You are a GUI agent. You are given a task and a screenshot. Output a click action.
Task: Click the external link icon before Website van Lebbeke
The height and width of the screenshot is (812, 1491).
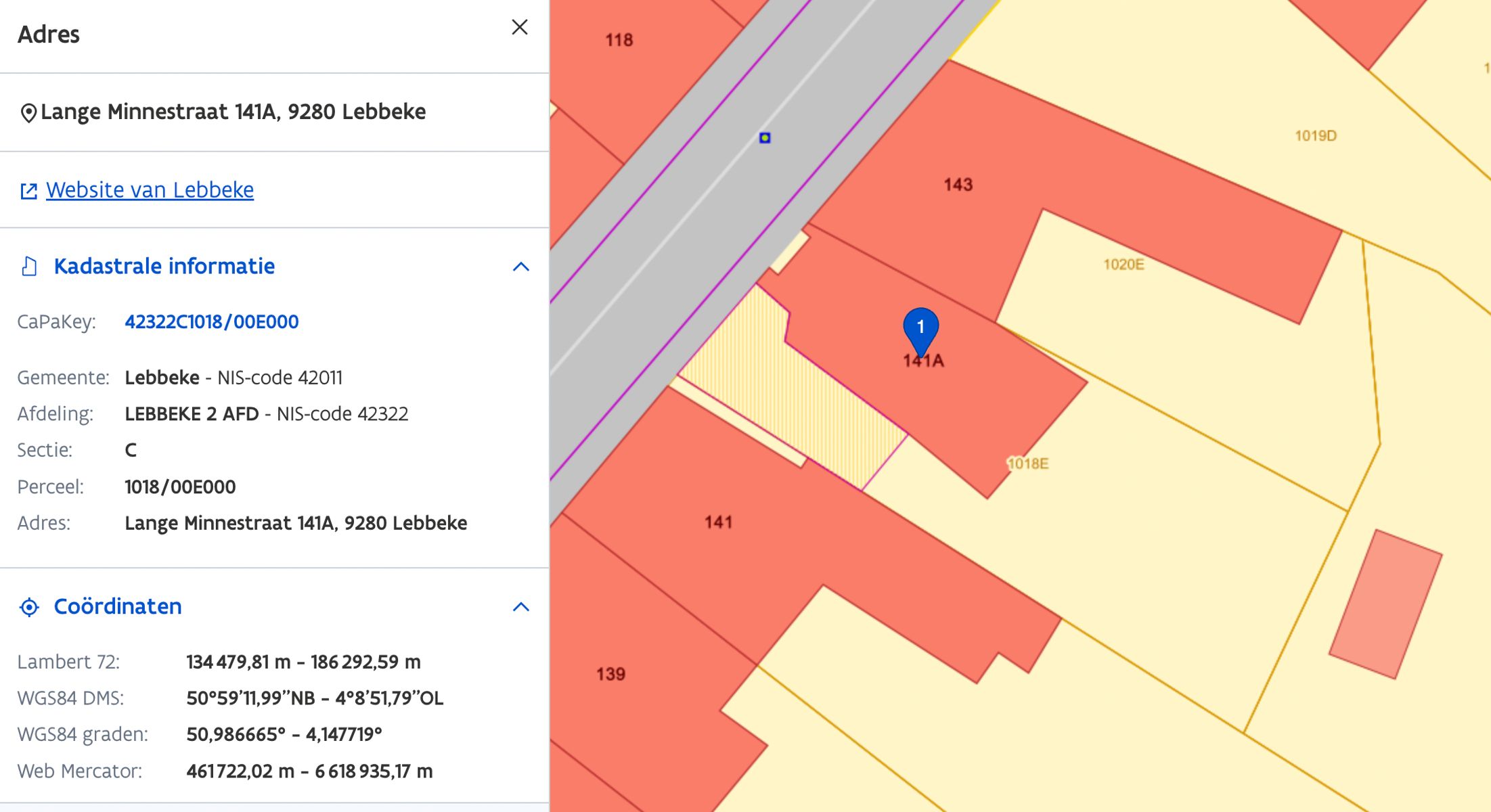(28, 191)
